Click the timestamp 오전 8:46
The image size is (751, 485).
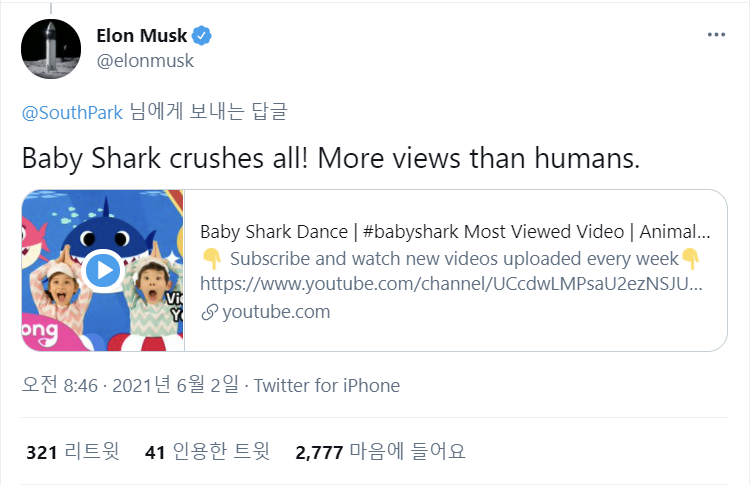(x=58, y=385)
